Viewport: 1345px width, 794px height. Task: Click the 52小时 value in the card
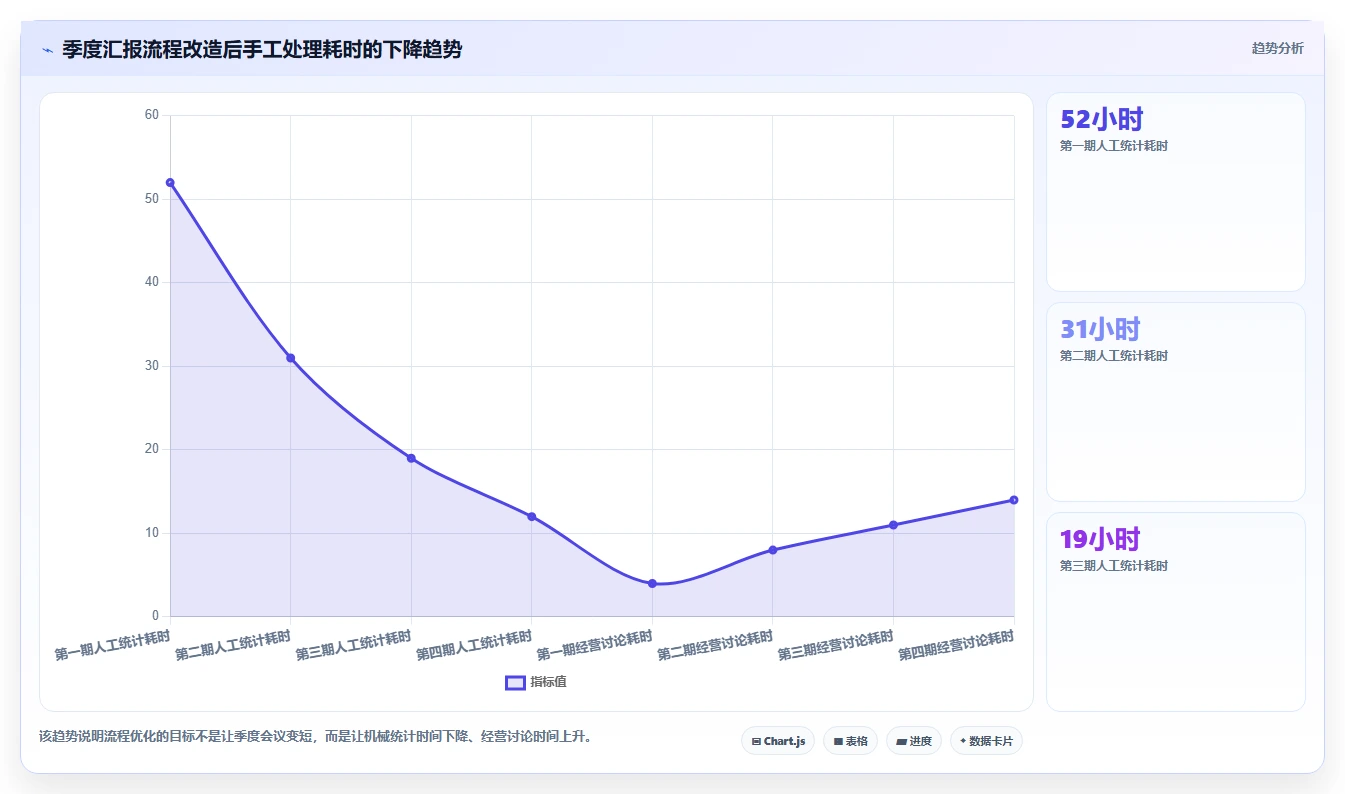[x=1101, y=119]
